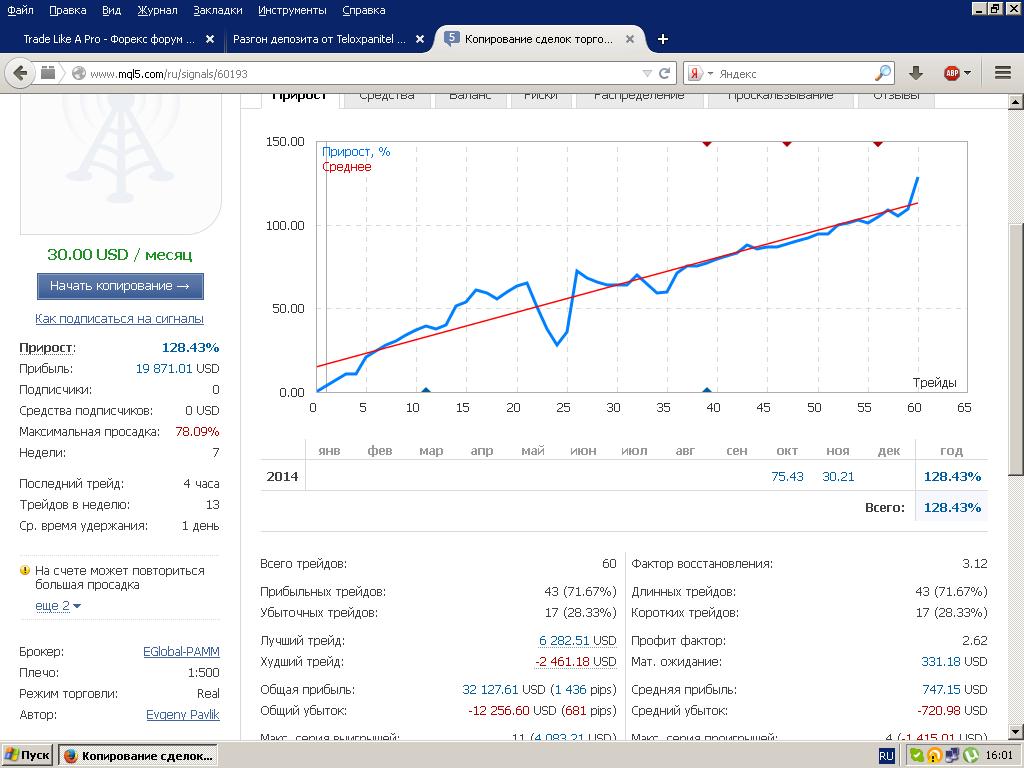The height and width of the screenshot is (768, 1024).
Task: Click the warning icon beside drawdown notice
Action: [25, 570]
